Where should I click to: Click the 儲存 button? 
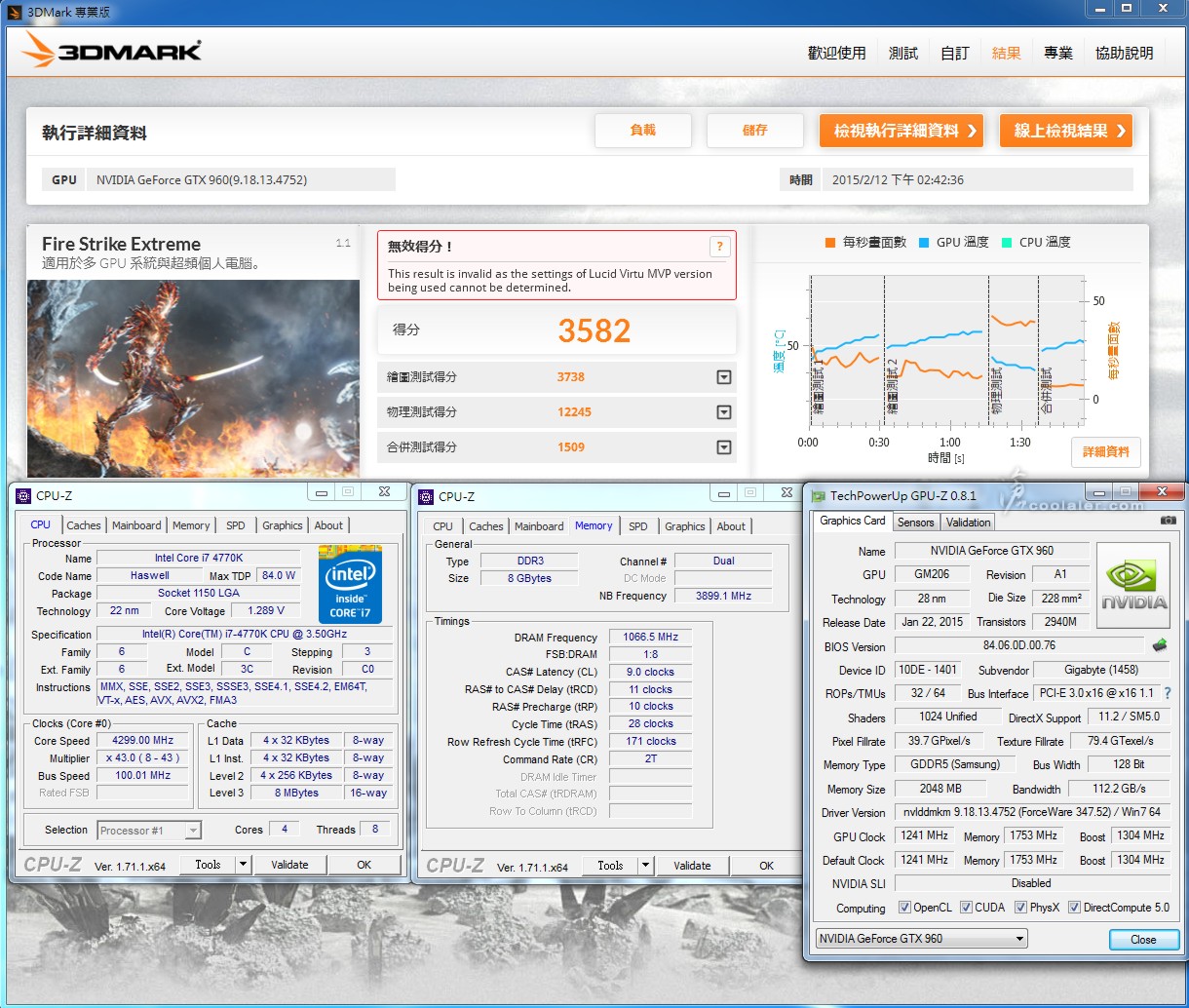pos(755,131)
